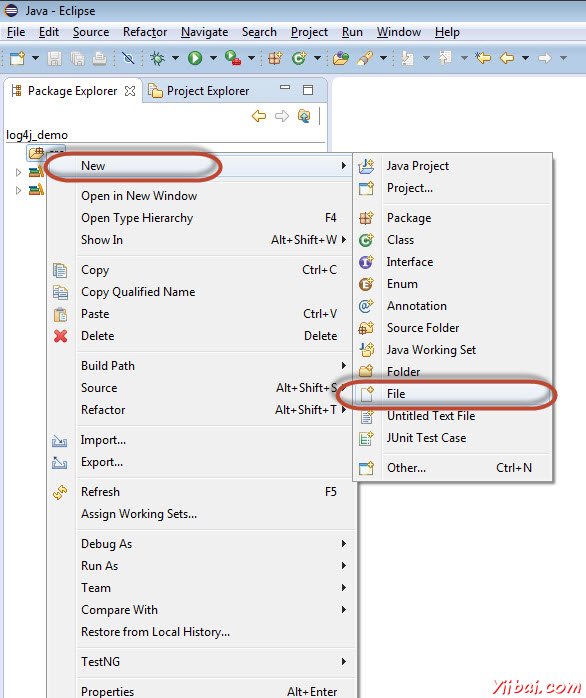Choose Annotation in the New submenu
The width and height of the screenshot is (586, 698).
pyautogui.click(x=453, y=306)
